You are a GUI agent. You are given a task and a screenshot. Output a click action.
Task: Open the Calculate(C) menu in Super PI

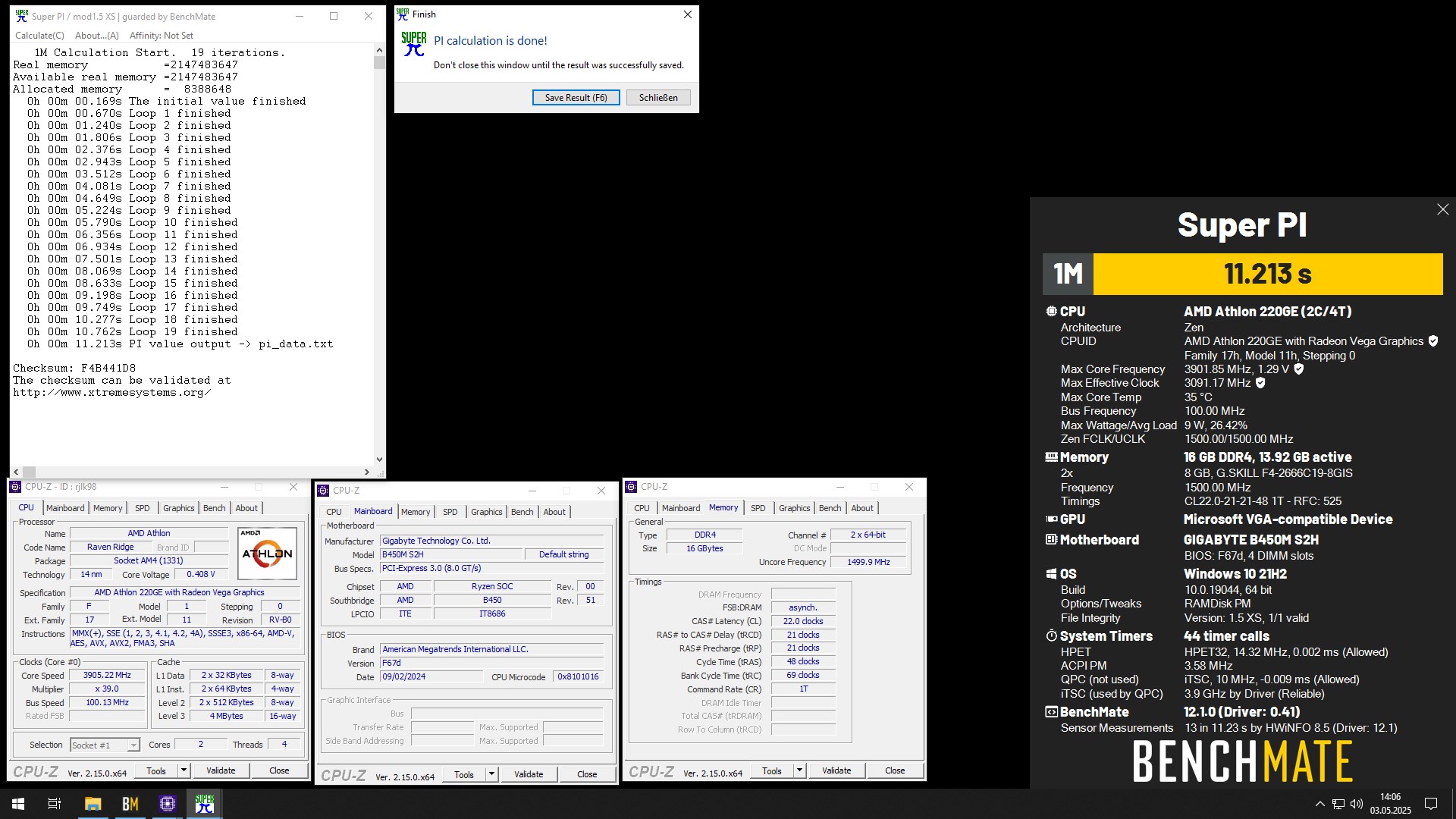(39, 36)
